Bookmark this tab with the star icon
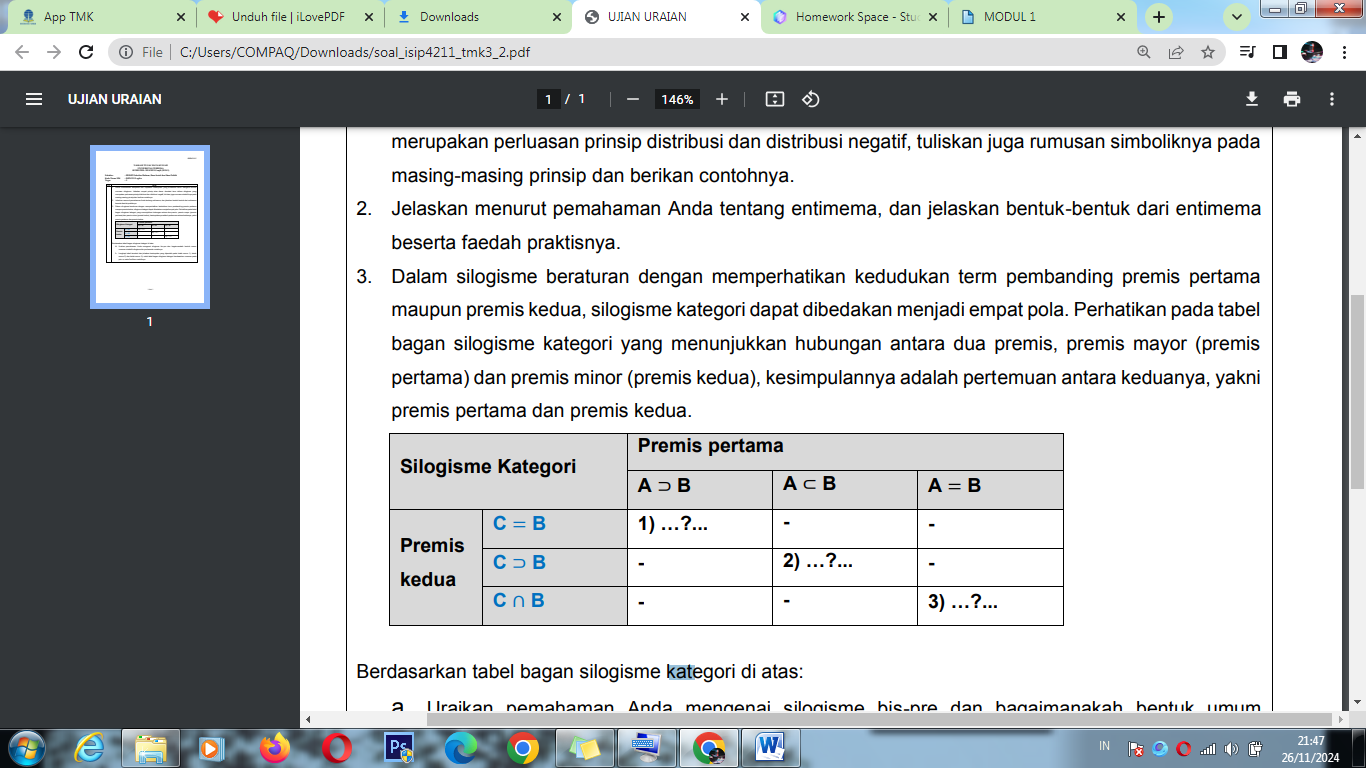 pyautogui.click(x=1208, y=52)
